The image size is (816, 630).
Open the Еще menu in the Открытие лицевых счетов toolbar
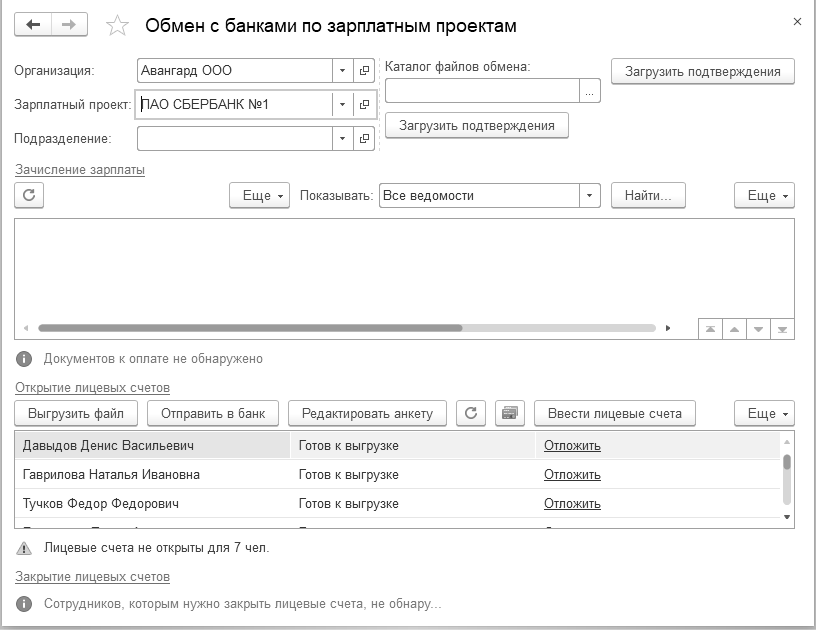(x=764, y=414)
